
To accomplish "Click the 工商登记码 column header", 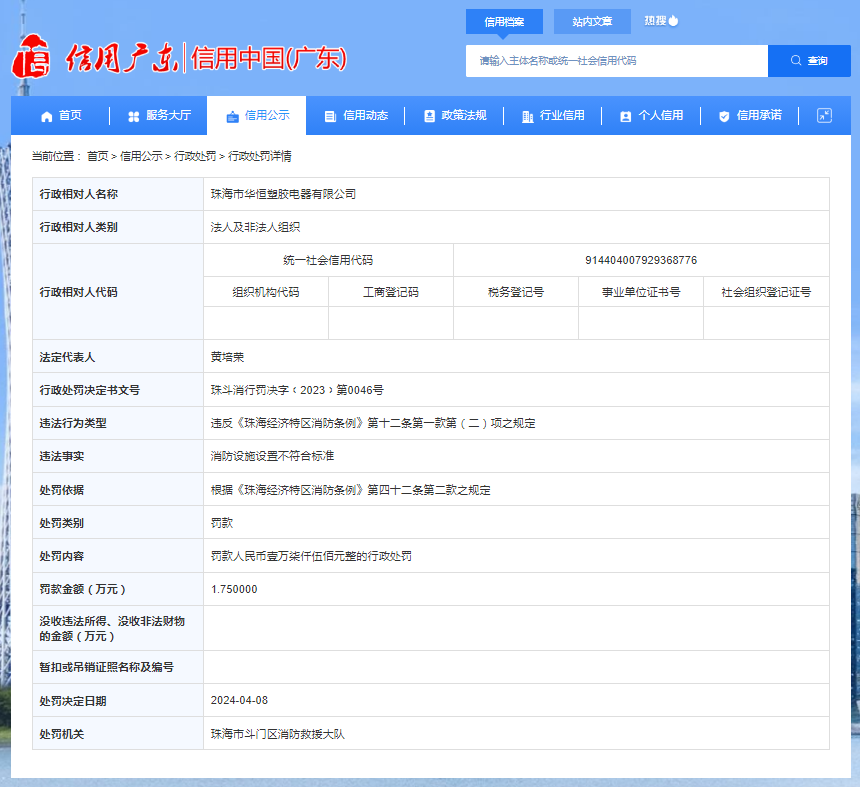I will coord(391,292).
